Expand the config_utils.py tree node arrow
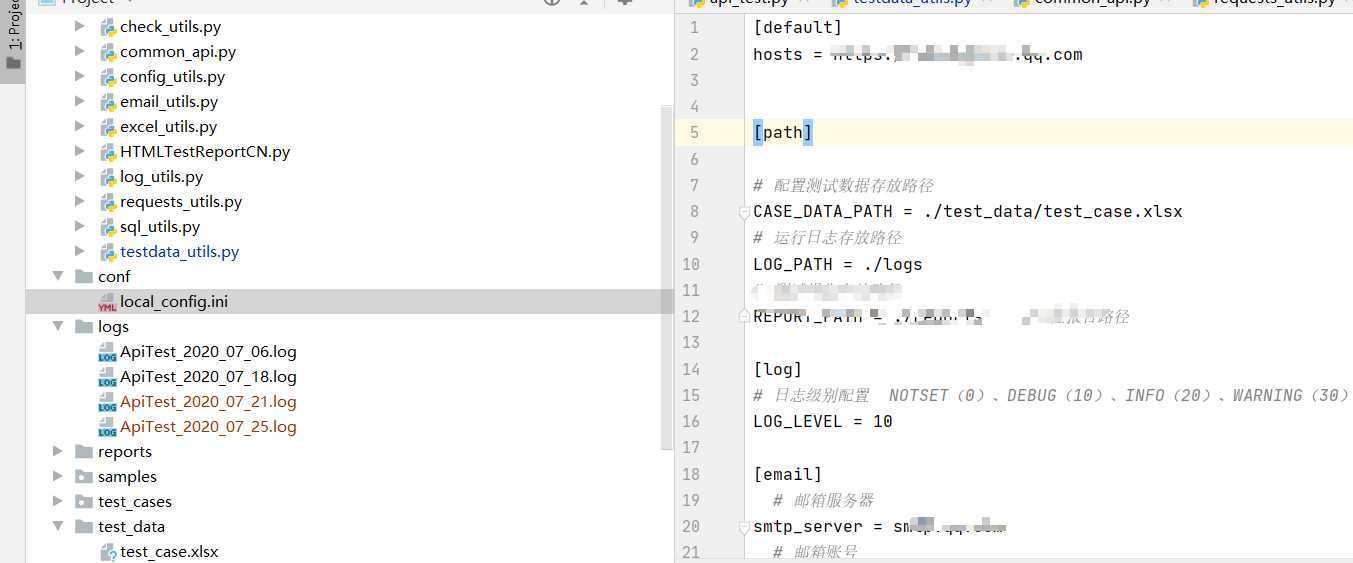This screenshot has height=563, width=1353. (x=80, y=76)
